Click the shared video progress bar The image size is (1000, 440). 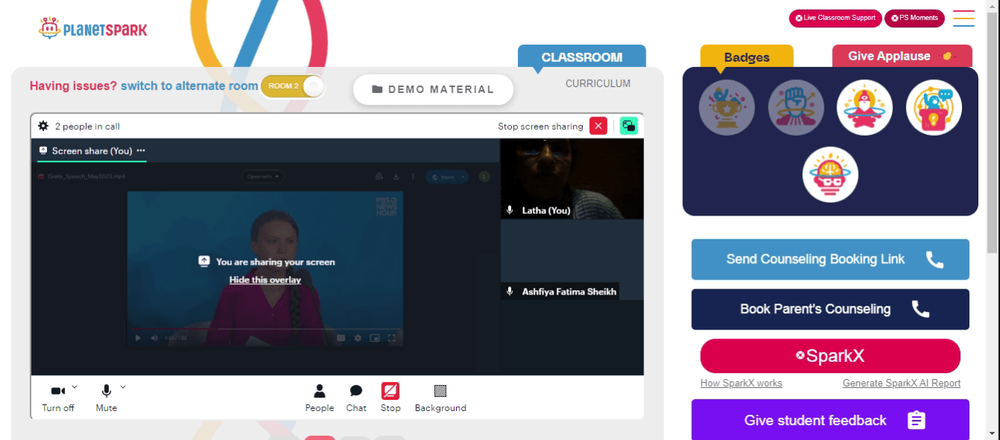click(265, 329)
